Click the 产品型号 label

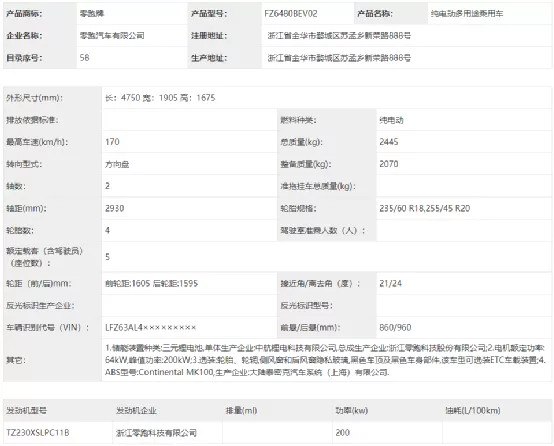coord(209,14)
